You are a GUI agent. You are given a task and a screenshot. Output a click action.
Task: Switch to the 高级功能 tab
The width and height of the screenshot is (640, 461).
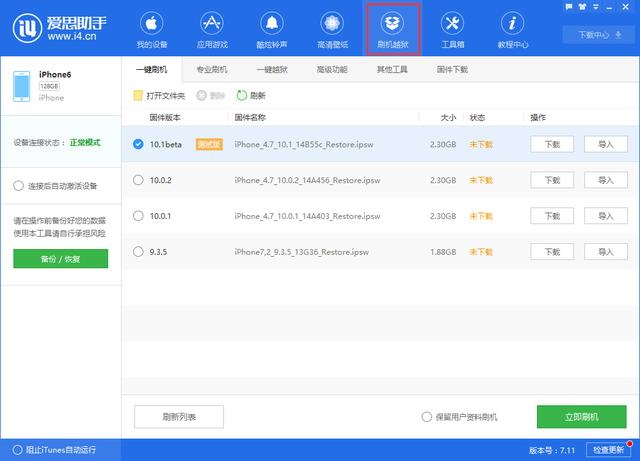point(332,69)
